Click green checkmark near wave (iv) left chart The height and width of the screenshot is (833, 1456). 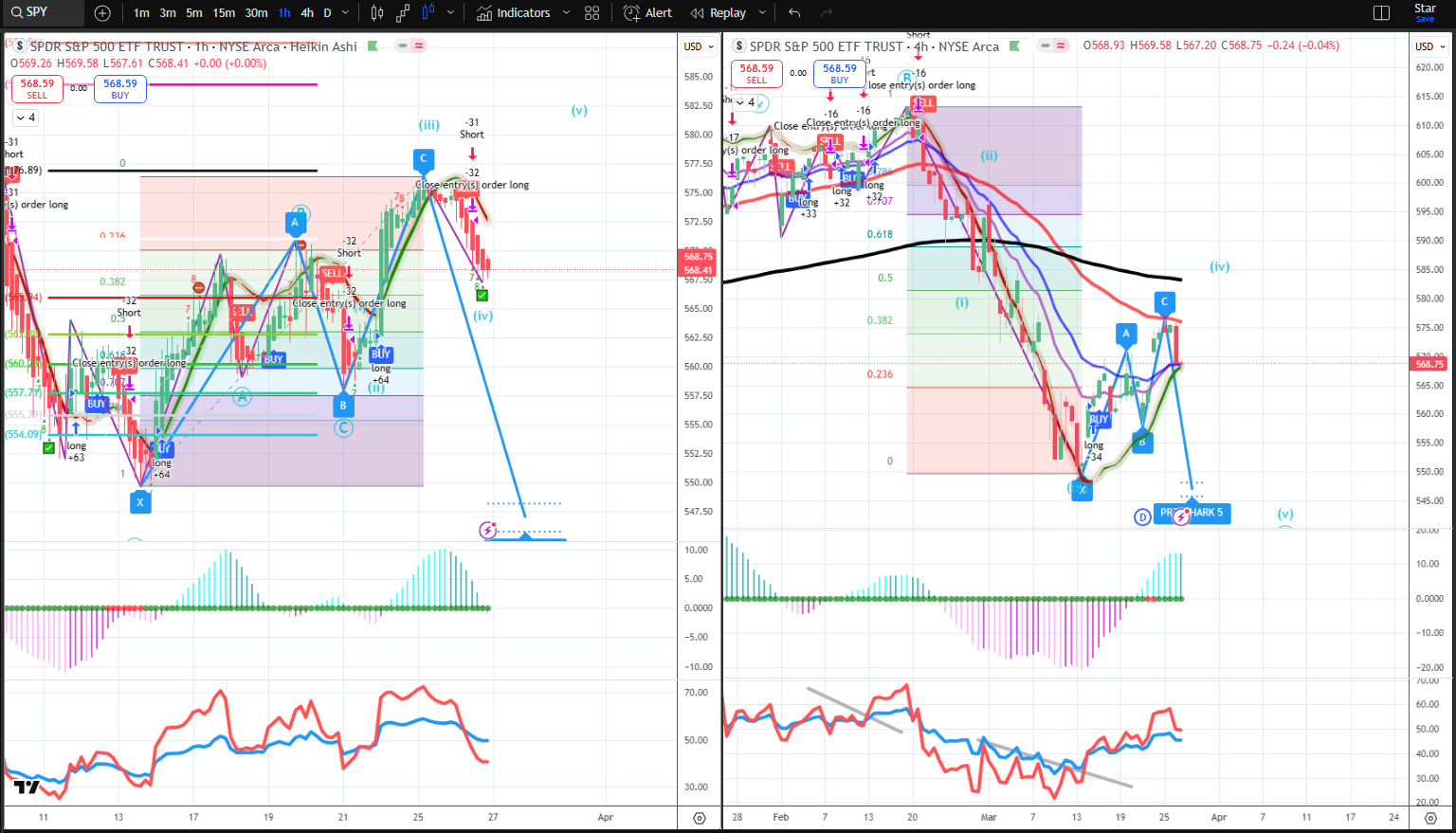(482, 296)
